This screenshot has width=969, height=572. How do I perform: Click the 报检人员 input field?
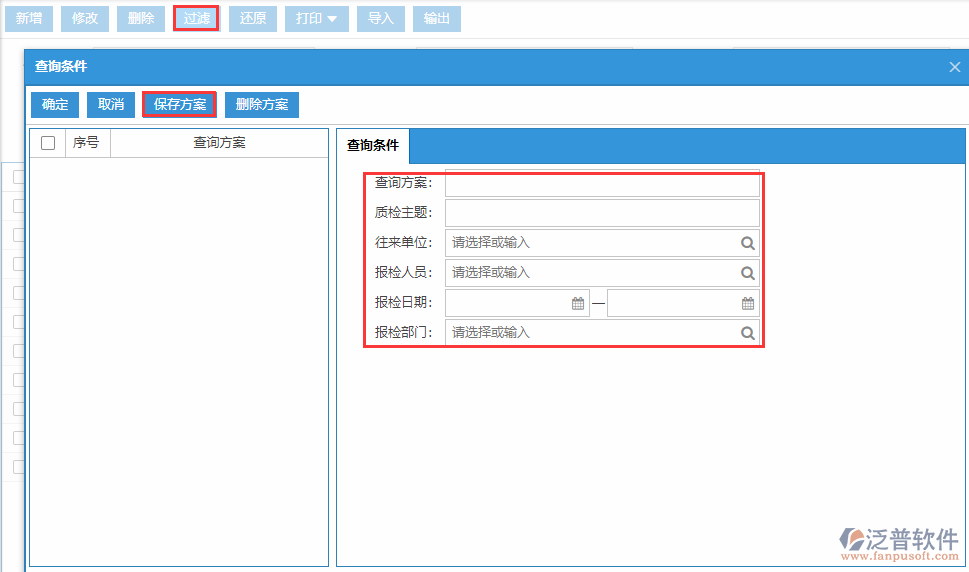(602, 272)
